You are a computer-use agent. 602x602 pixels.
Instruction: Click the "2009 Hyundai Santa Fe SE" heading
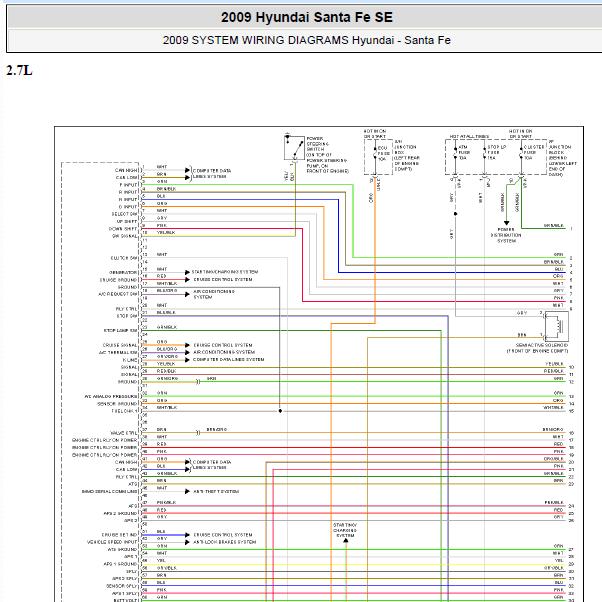pos(307,17)
